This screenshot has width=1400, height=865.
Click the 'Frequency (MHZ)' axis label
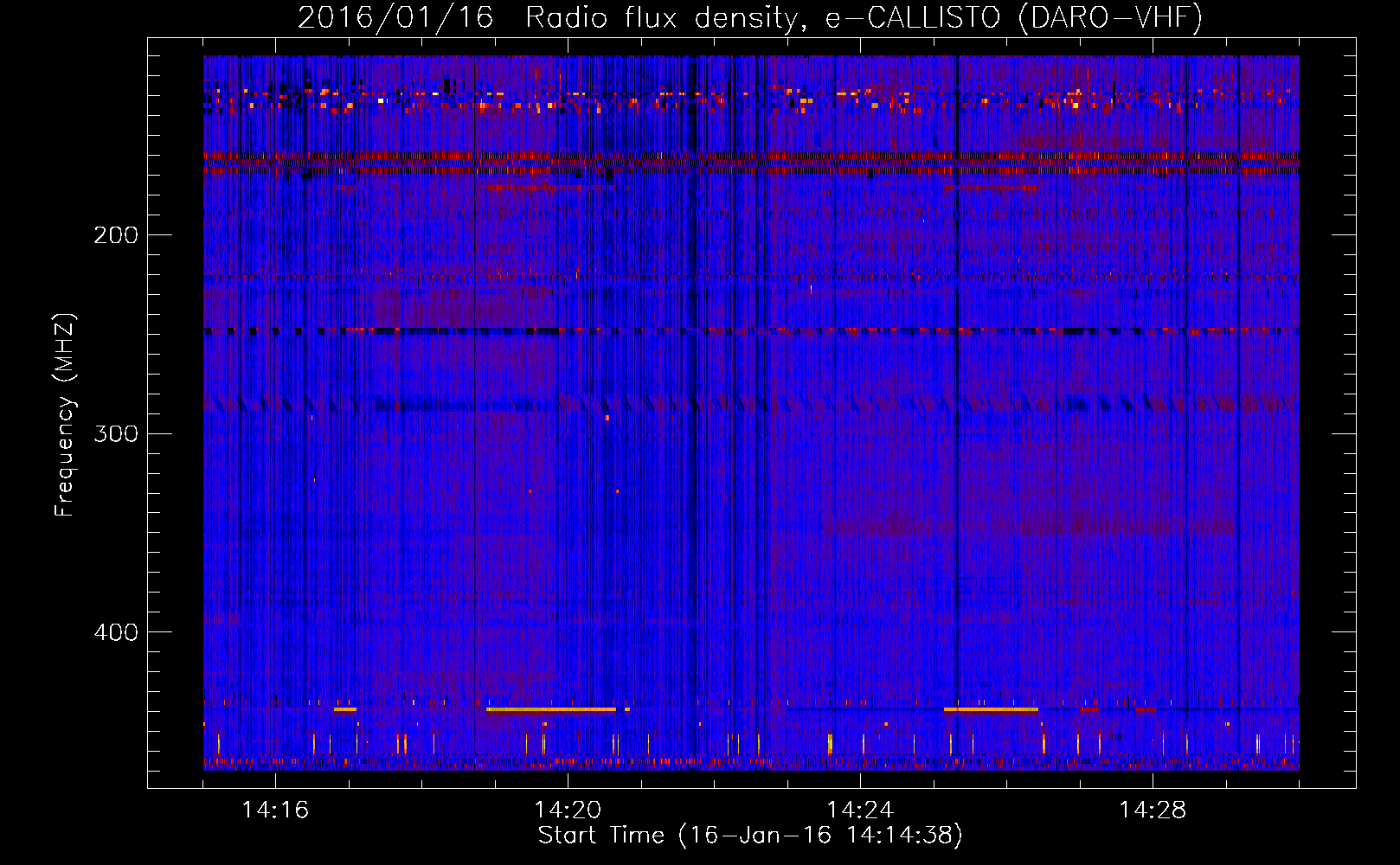click(65, 415)
